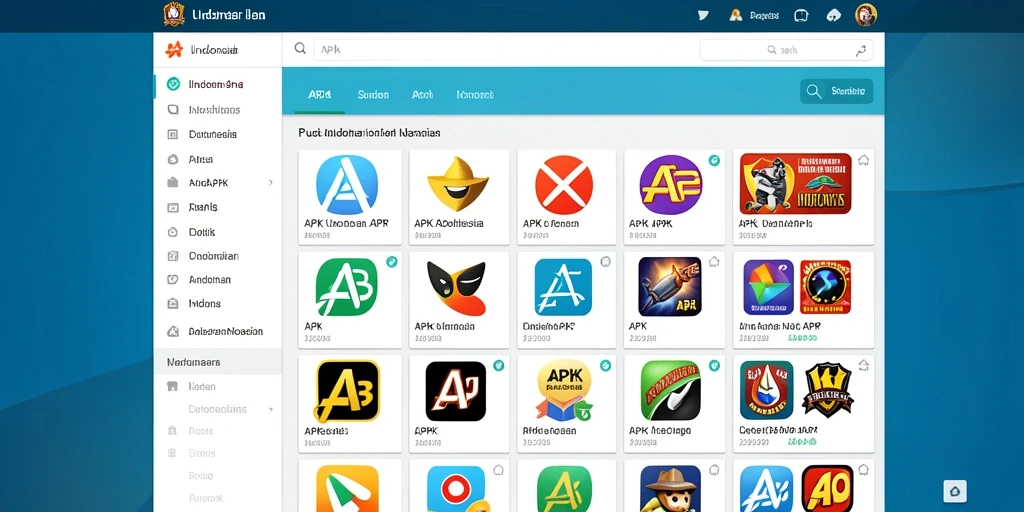Open the yellow hat smiley app icon

[x=458, y=184]
